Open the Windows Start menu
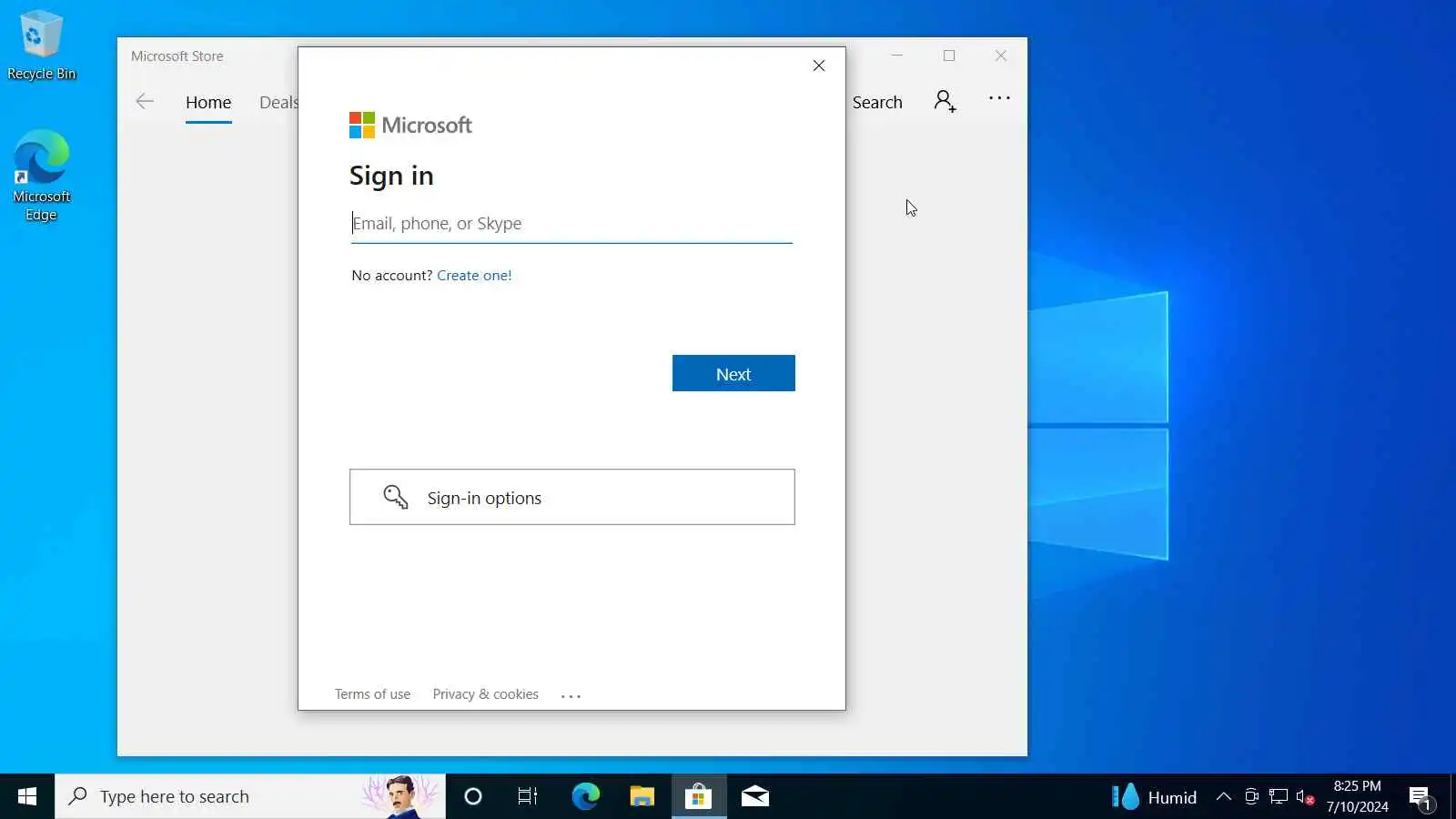The width and height of the screenshot is (1456, 819). [x=27, y=796]
